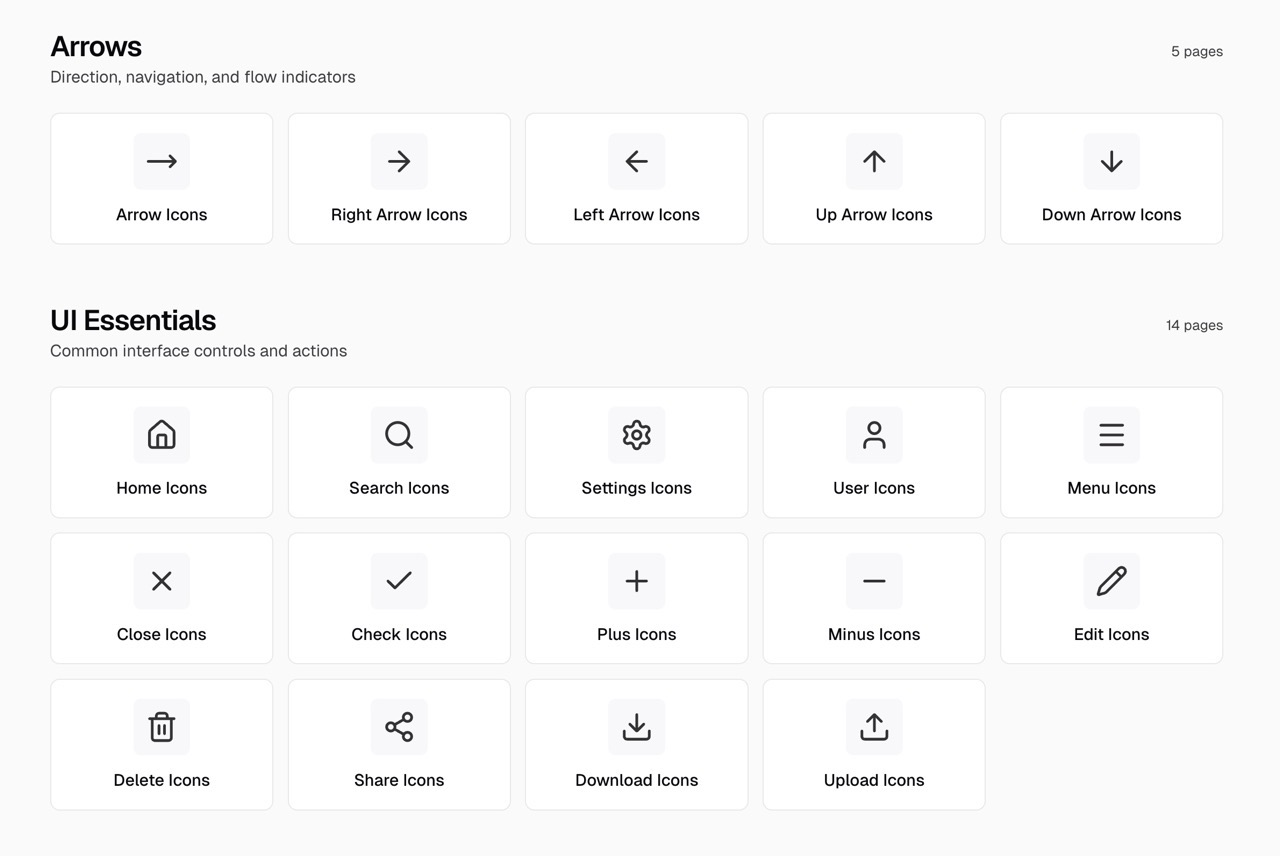Click the upload tray icon in Upload Icons card
This screenshot has height=856, width=1280.
874,727
